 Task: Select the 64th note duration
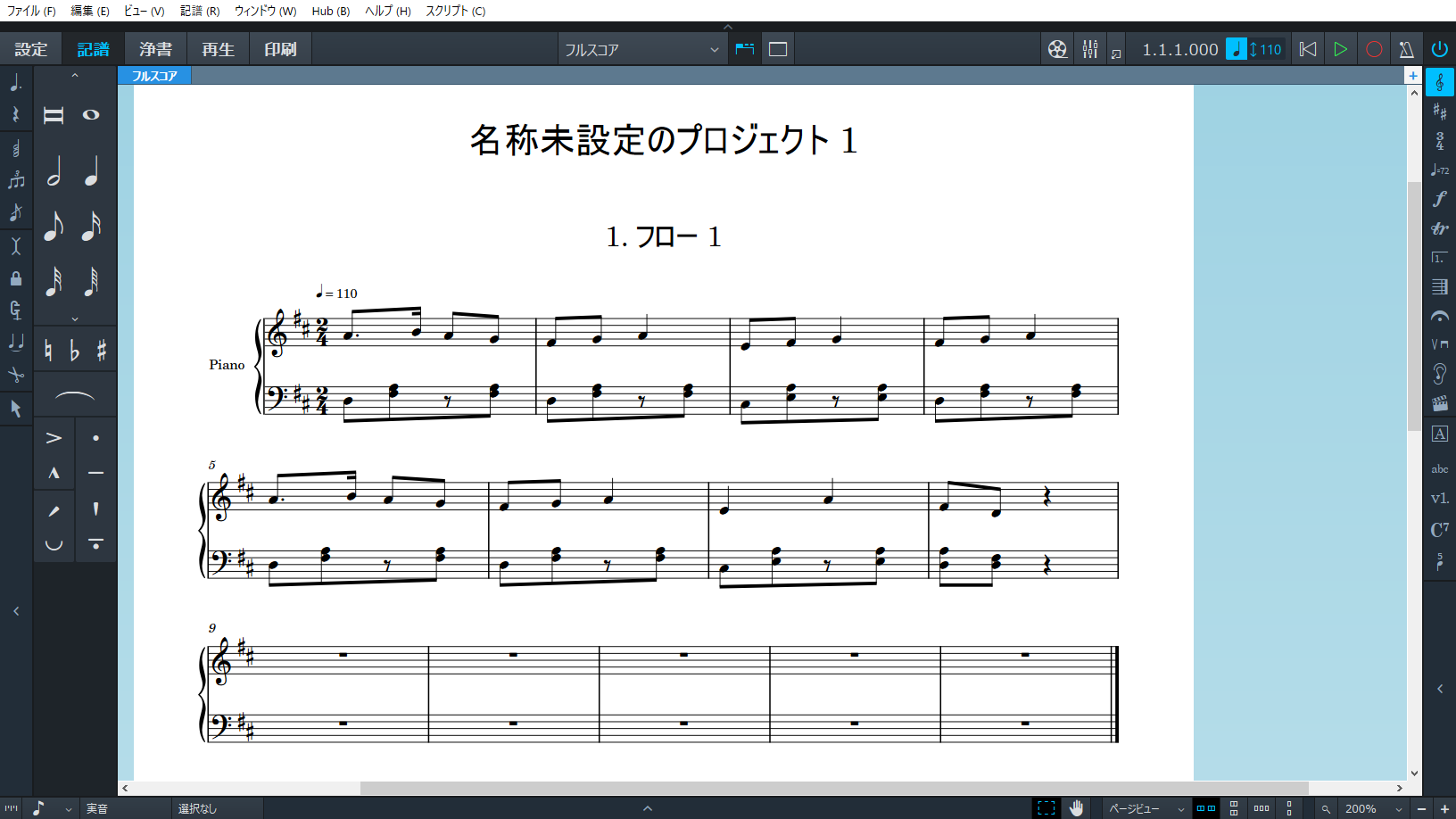pyautogui.click(x=91, y=281)
